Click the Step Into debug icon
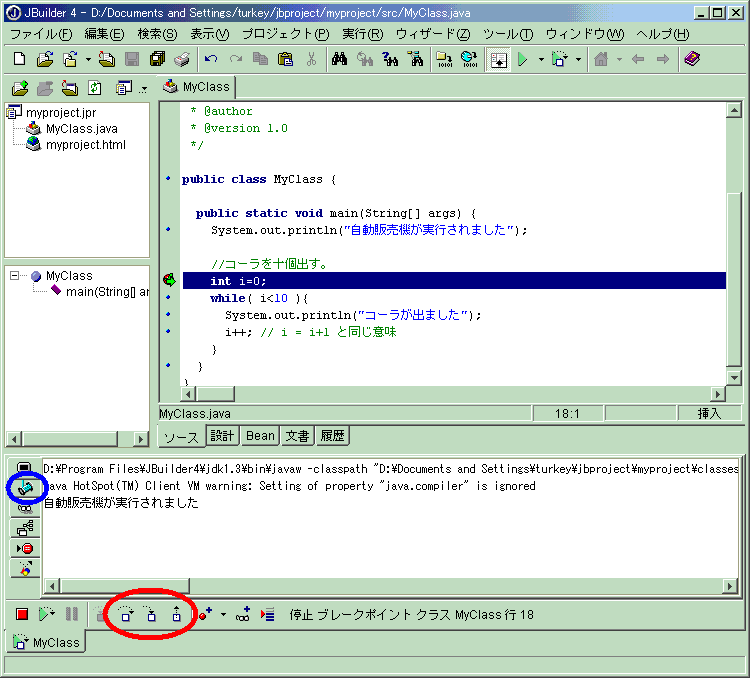Image resolution: width=750 pixels, height=678 pixels. pos(150,615)
